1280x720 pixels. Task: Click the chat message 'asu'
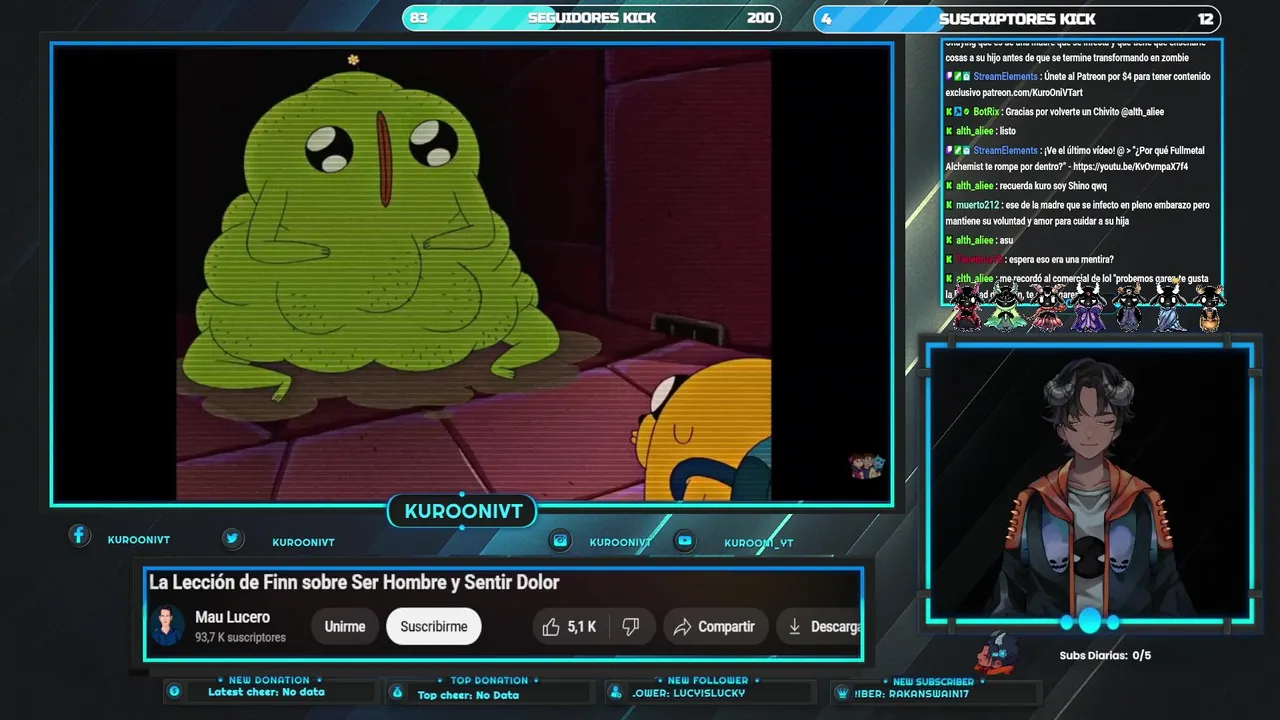(x=1006, y=240)
